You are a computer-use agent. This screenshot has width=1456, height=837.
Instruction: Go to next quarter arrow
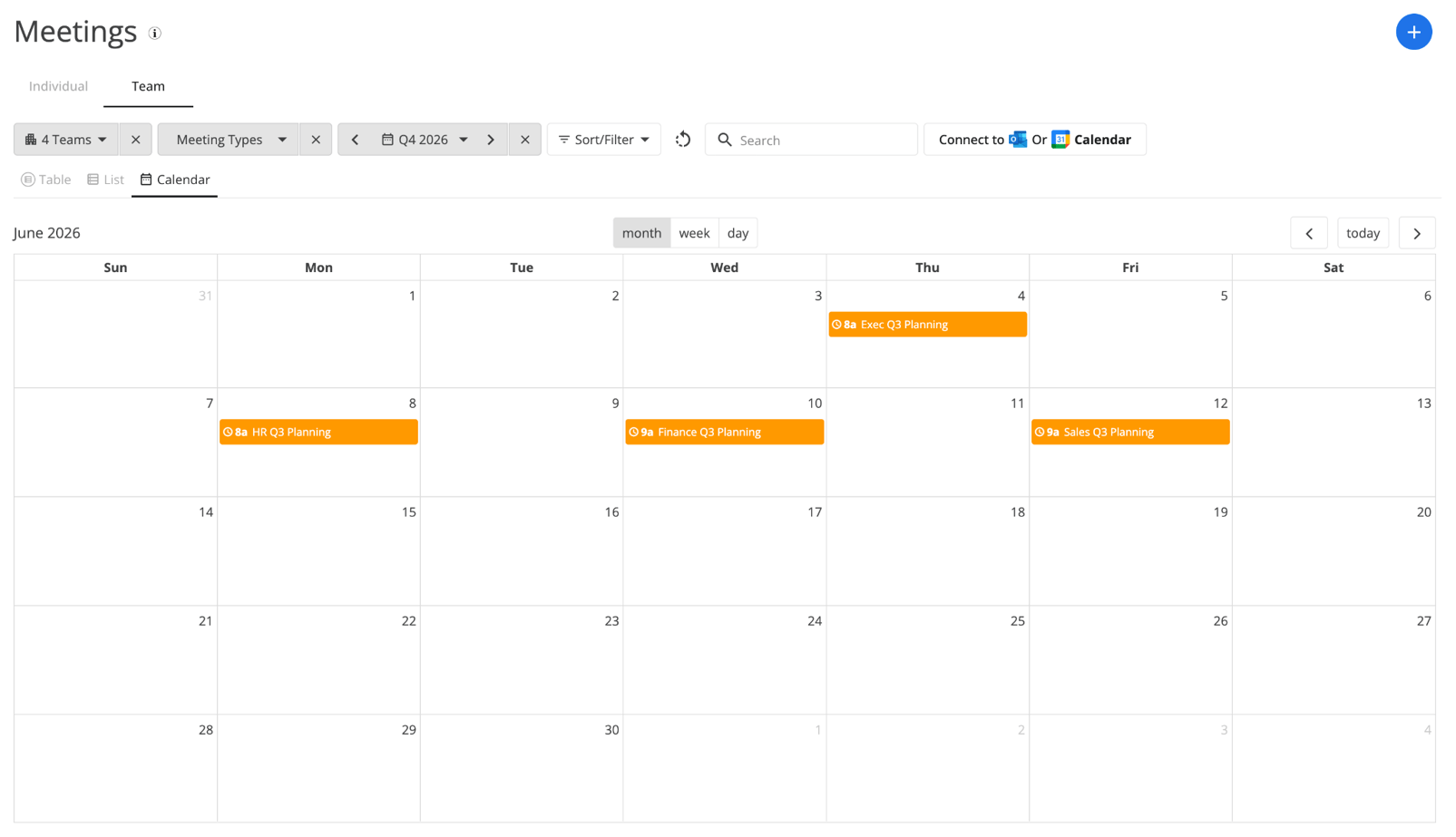[x=491, y=140]
